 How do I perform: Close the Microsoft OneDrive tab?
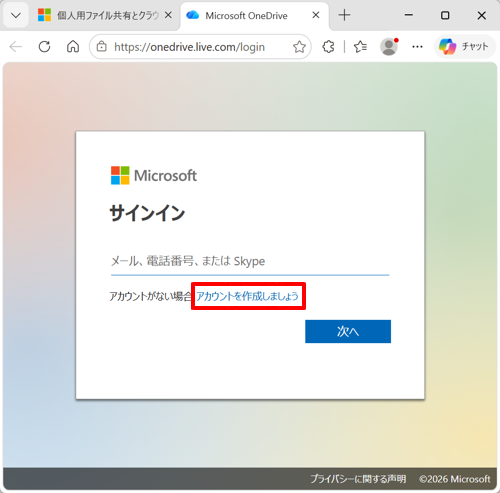click(316, 15)
